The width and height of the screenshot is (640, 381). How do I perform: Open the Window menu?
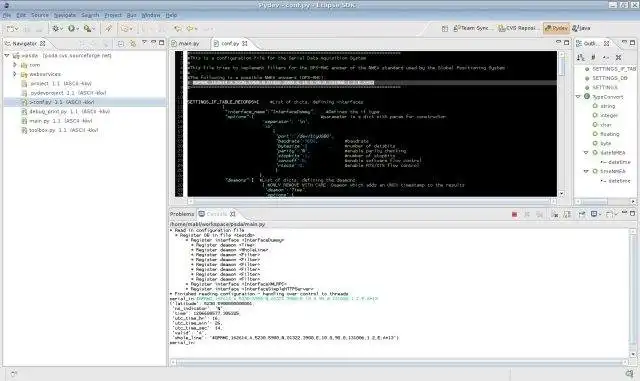(x=151, y=15)
